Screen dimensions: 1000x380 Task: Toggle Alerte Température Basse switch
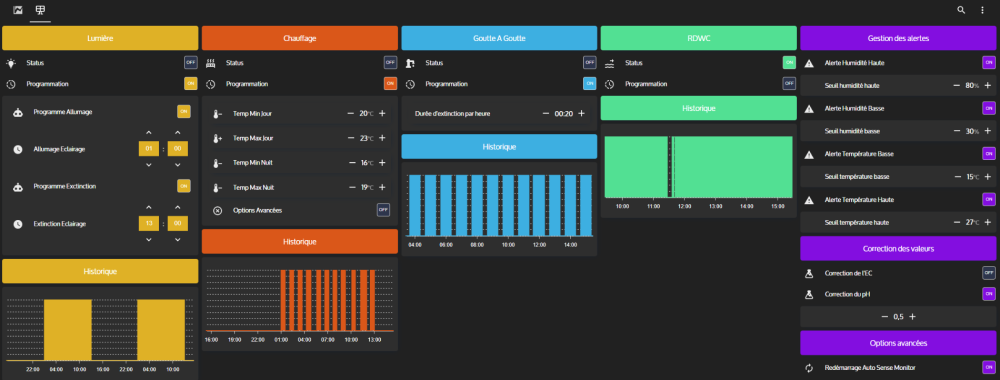pyautogui.click(x=989, y=154)
